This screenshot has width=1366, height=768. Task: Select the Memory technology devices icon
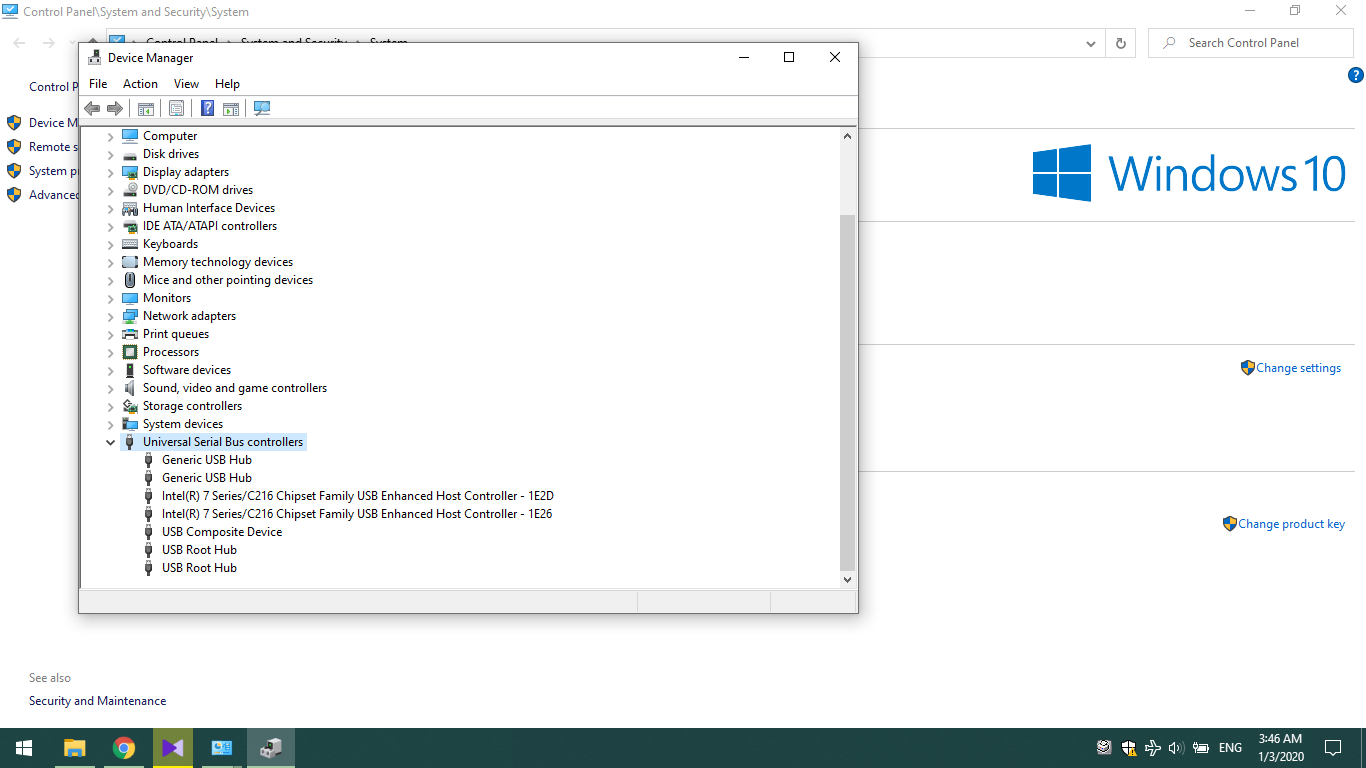[x=130, y=262]
